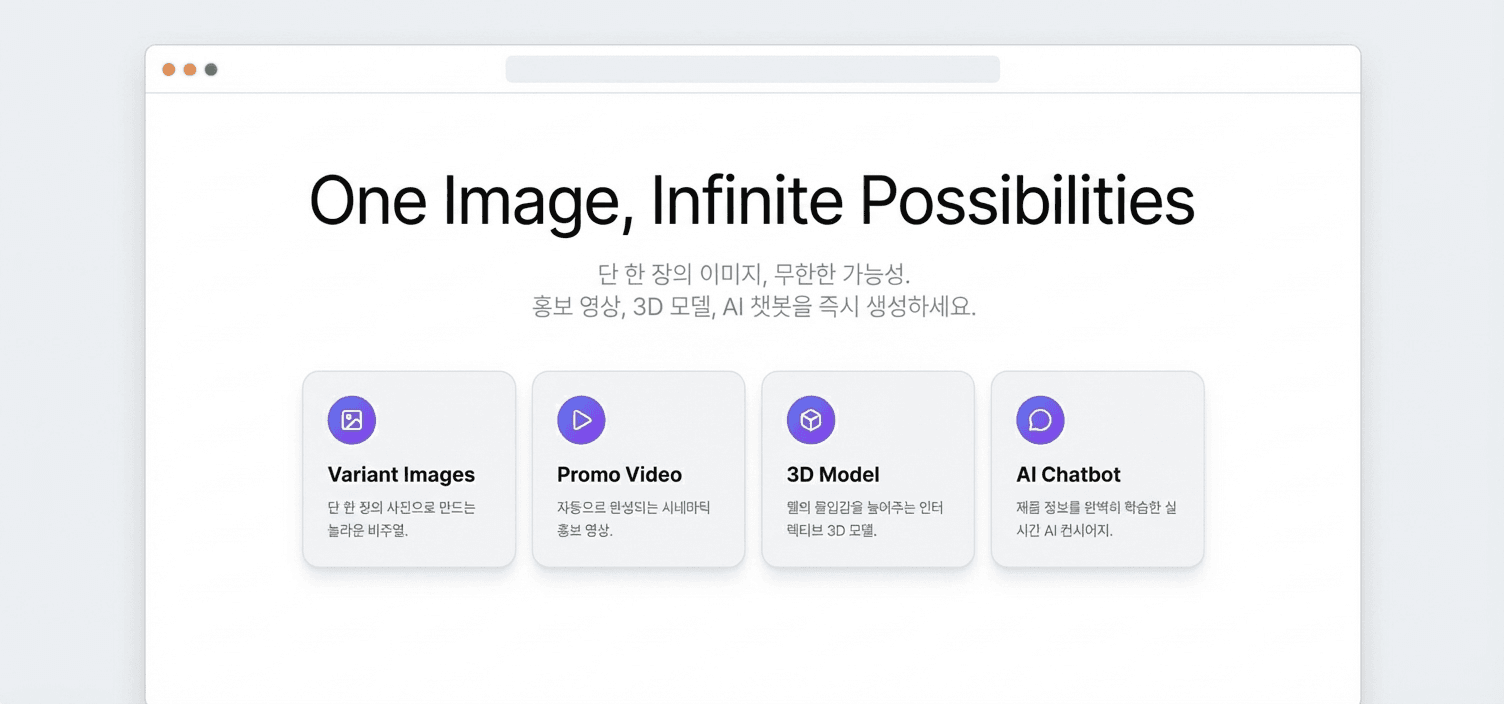
Task: Focus the browser address bar
Action: pyautogui.click(x=752, y=69)
